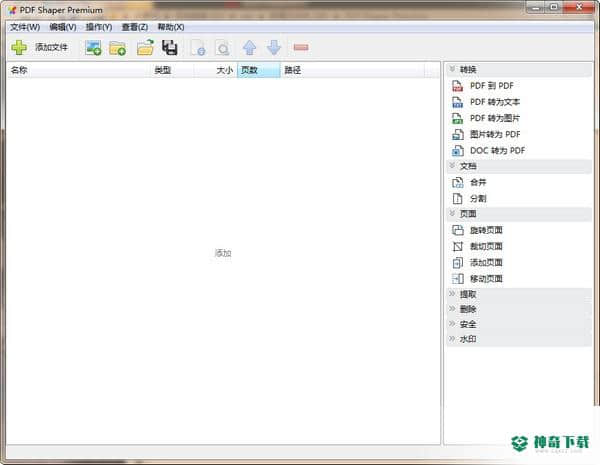Select the 移动页面 label
The height and width of the screenshot is (465, 600).
click(486, 279)
